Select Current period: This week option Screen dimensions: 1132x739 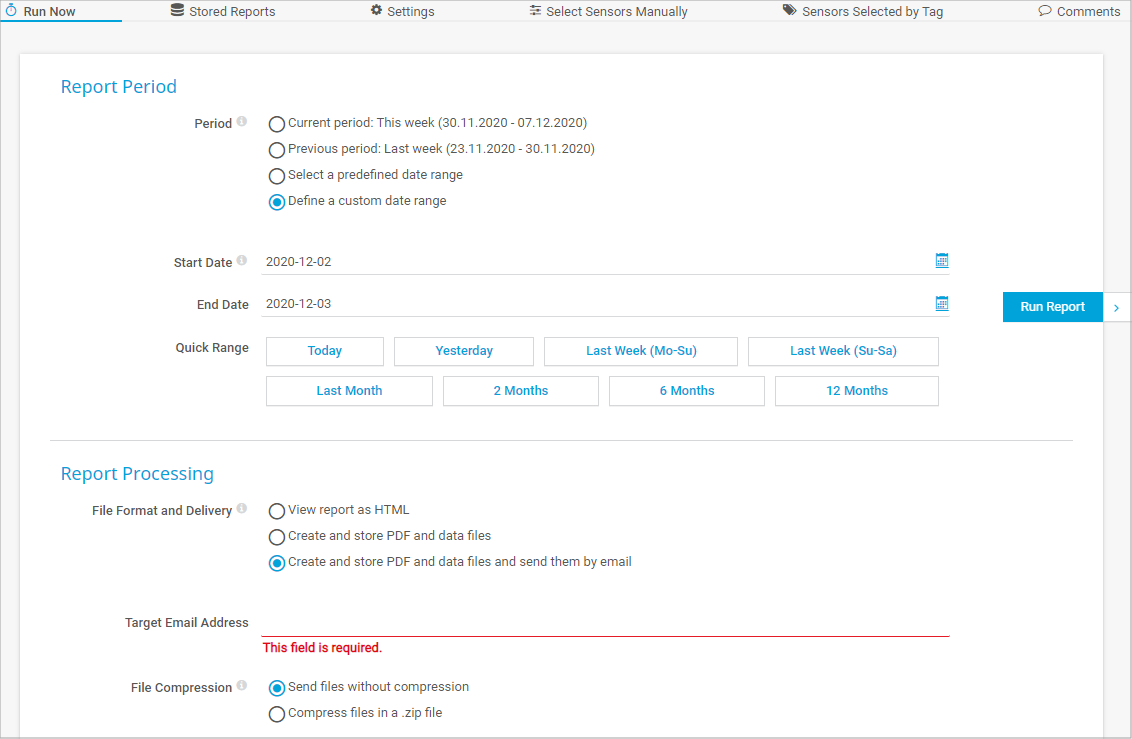point(277,124)
